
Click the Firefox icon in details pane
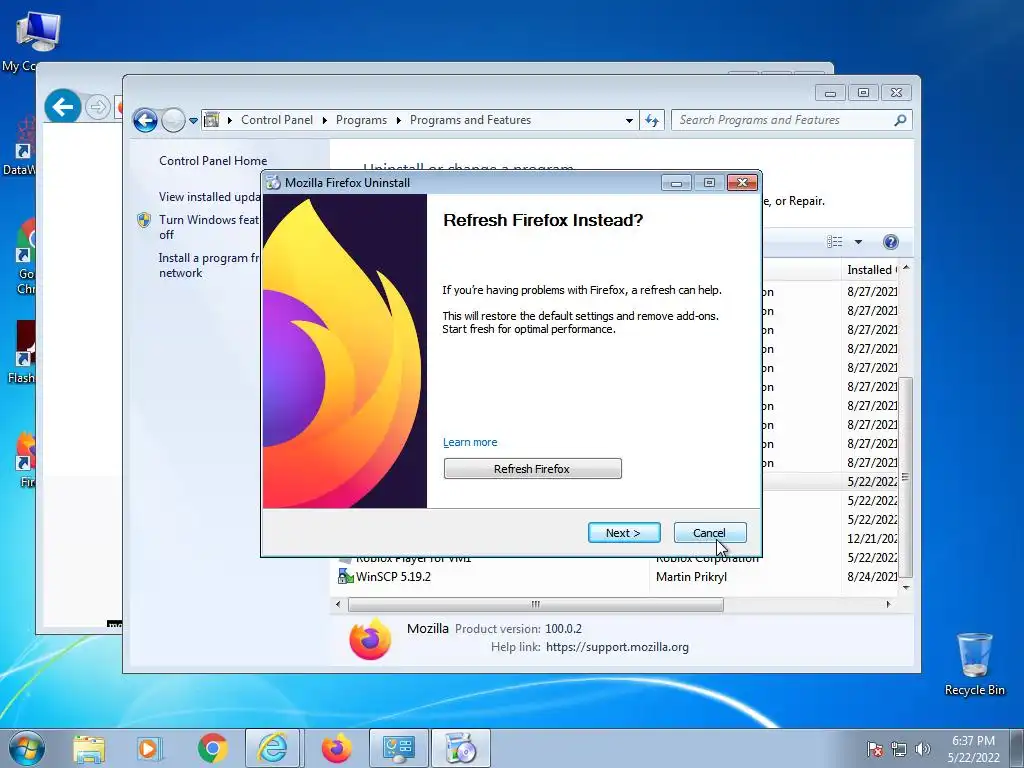click(x=370, y=639)
